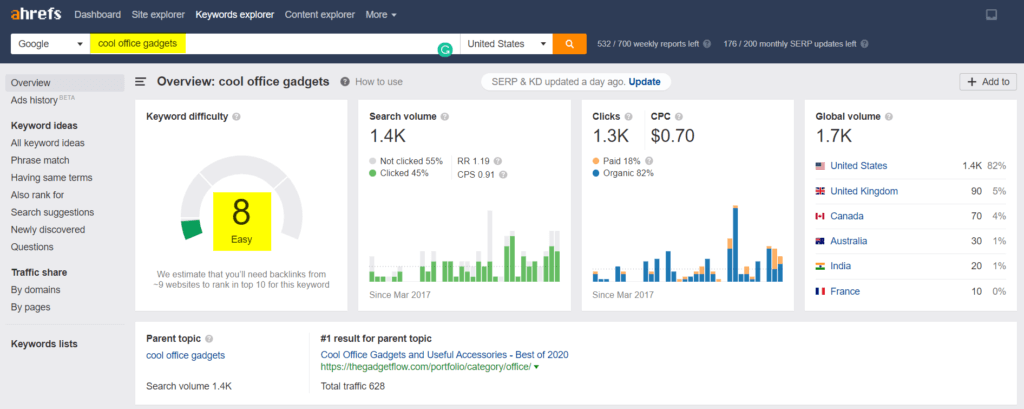Click the Update link for SERP & KD

pyautogui.click(x=645, y=82)
